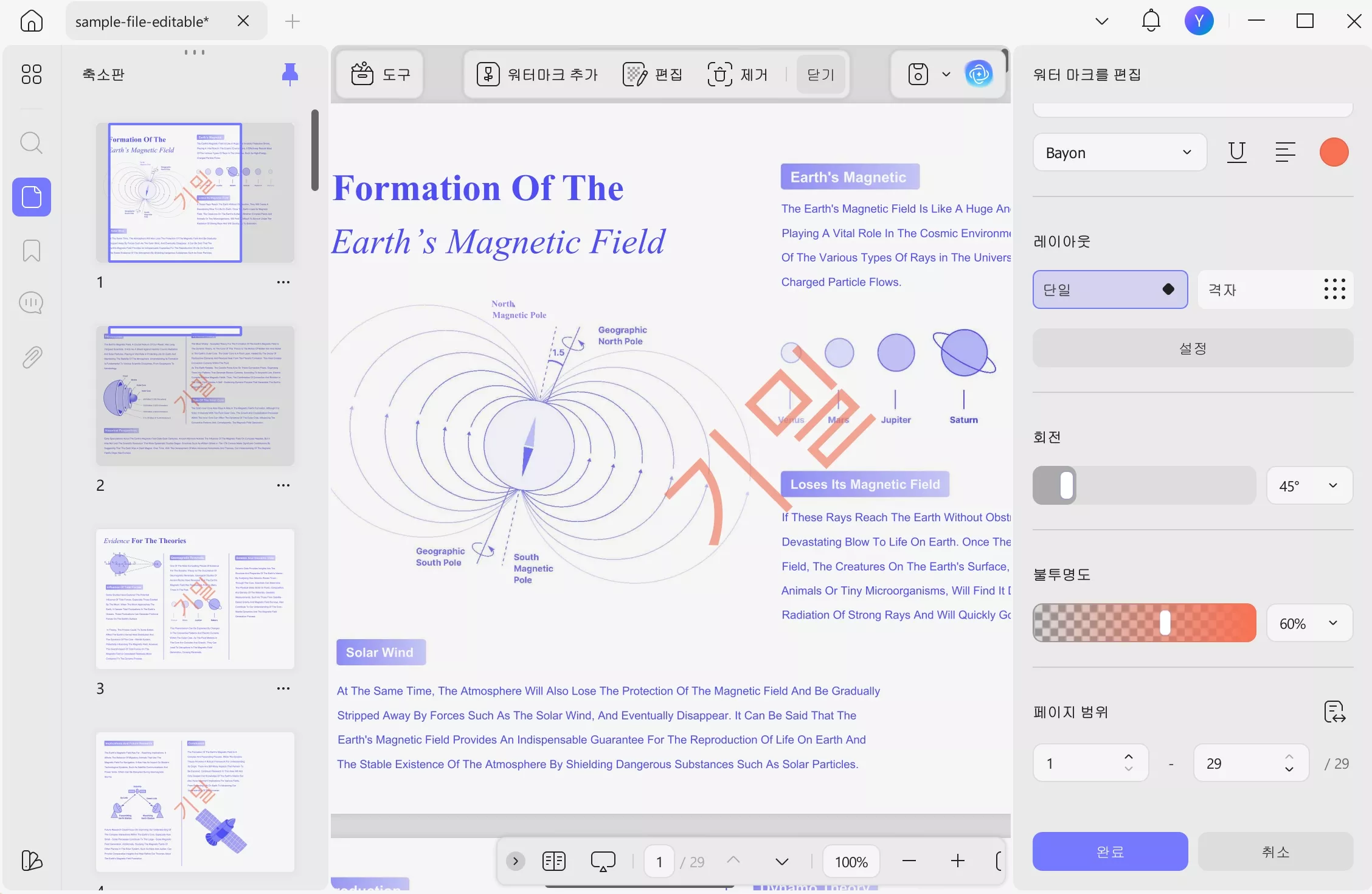Open the 도구 tools menu
1372x894 pixels.
(380, 74)
